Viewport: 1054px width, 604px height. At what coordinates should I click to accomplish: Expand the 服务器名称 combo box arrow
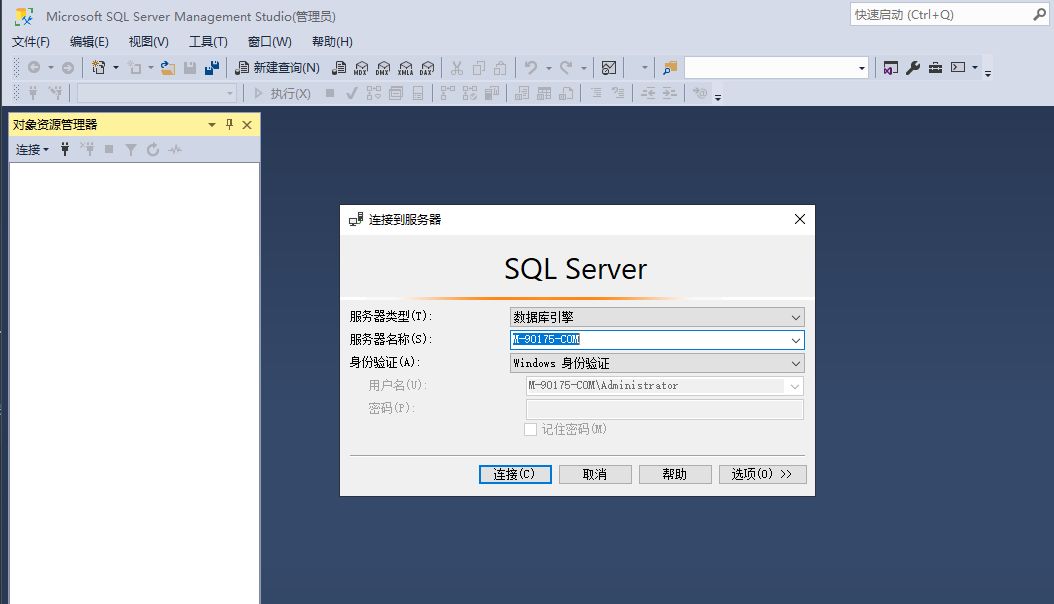[x=796, y=340]
